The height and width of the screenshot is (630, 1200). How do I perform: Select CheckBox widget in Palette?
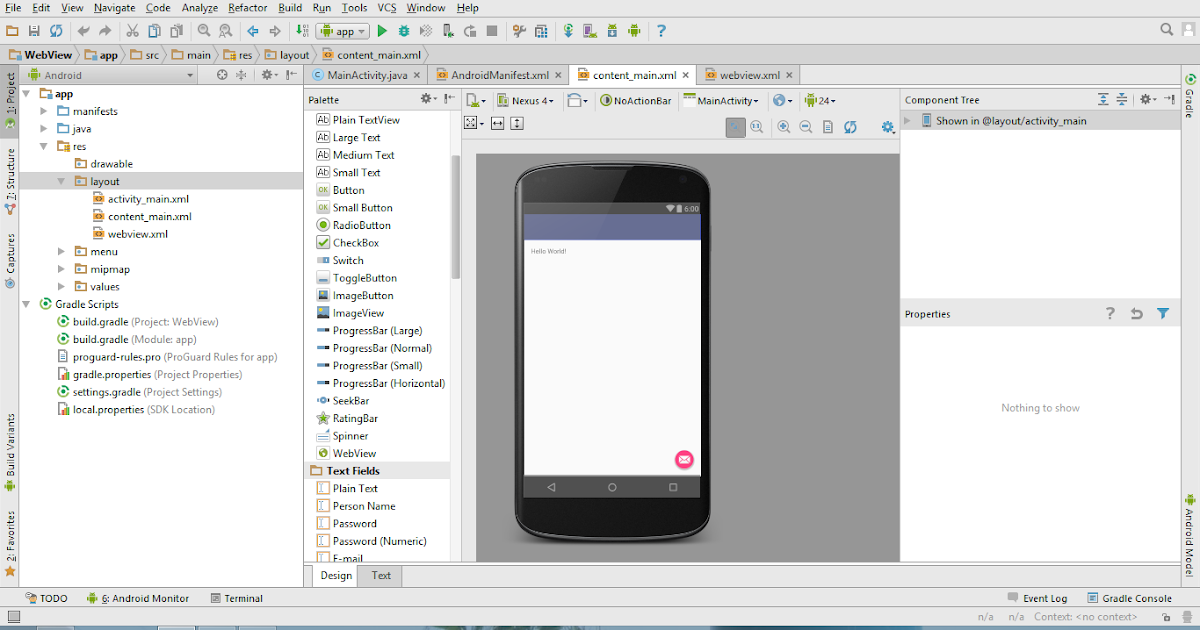(x=355, y=243)
